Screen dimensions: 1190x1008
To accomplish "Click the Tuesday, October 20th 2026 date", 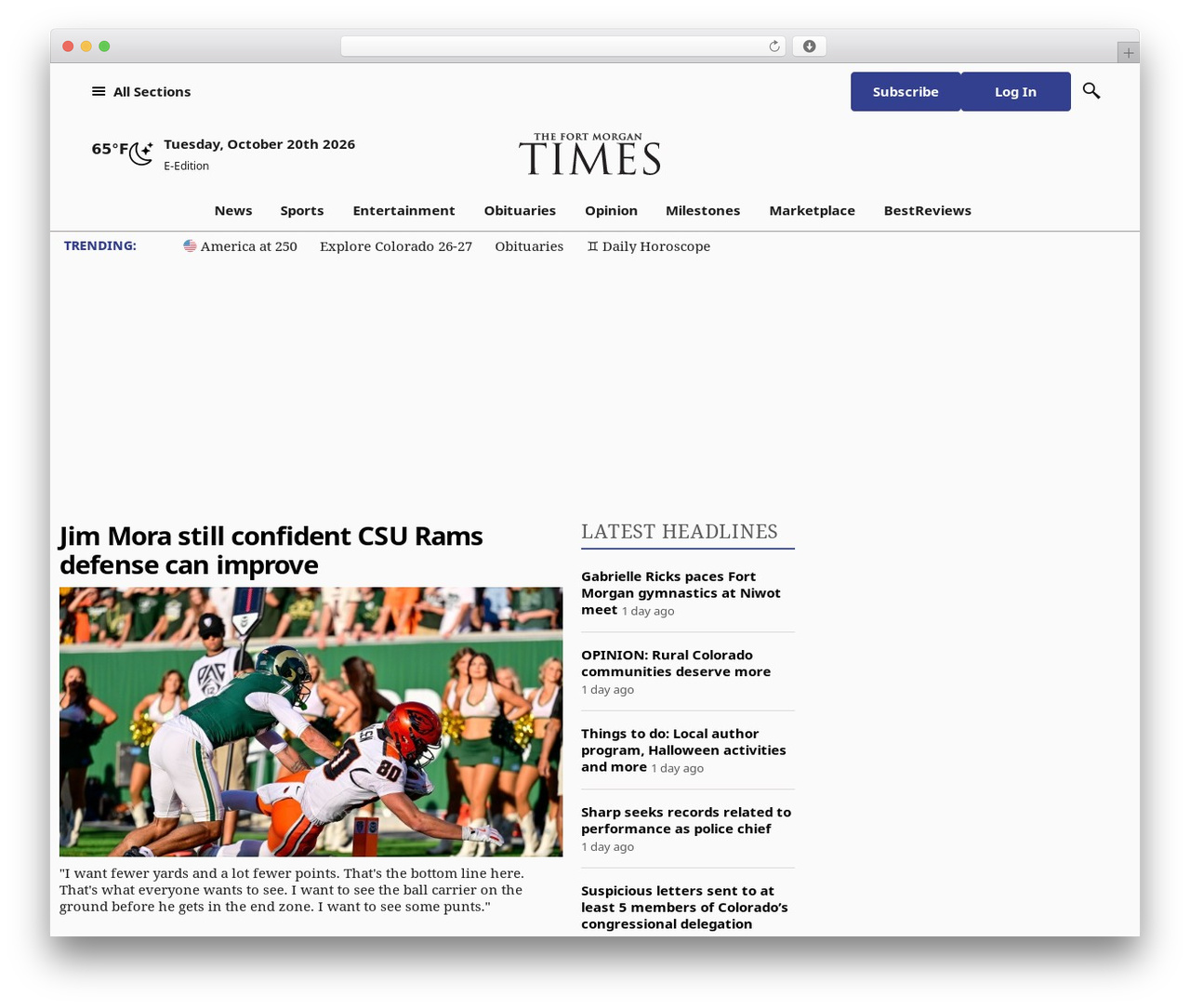I will click(x=259, y=144).
